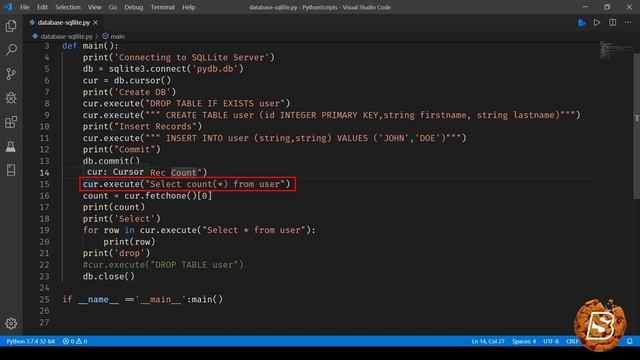Click Ln 14, Col 27 in status bar
Viewport: 640px width, 360px height.
tap(488, 341)
